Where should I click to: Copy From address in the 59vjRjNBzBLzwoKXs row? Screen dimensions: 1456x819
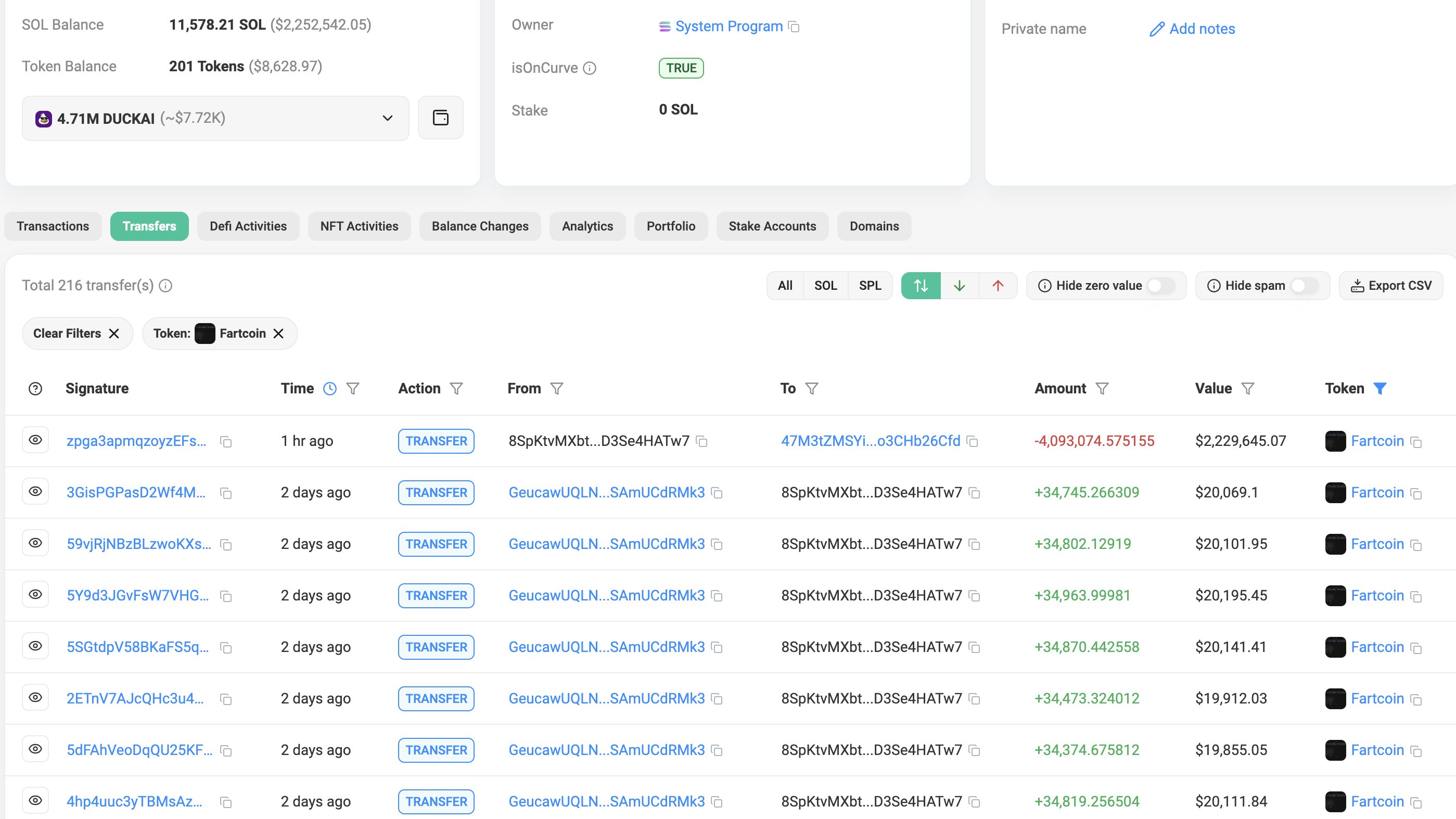pos(717,544)
